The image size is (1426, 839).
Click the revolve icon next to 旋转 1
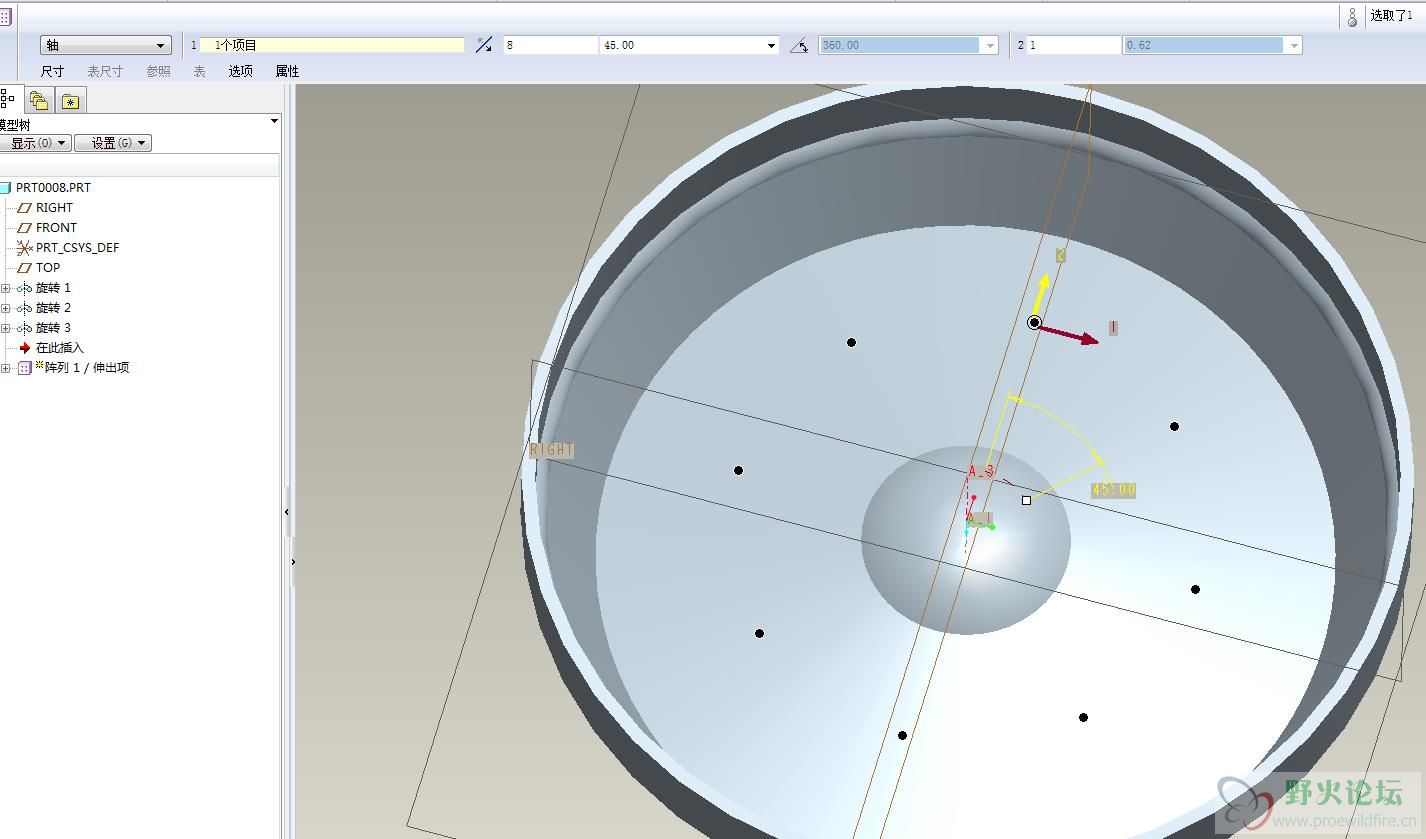click(x=25, y=288)
